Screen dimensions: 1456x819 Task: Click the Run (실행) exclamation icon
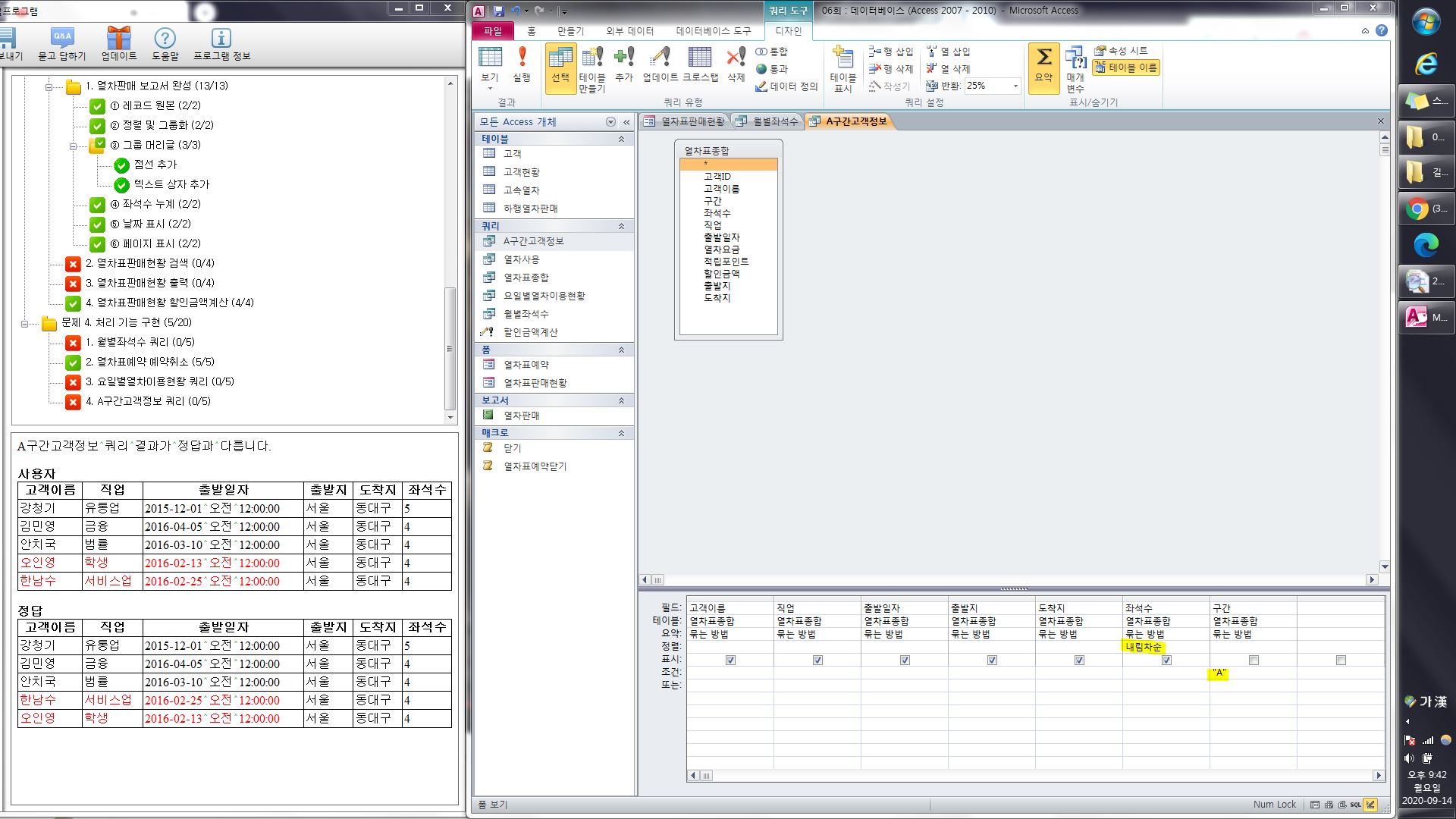522,64
